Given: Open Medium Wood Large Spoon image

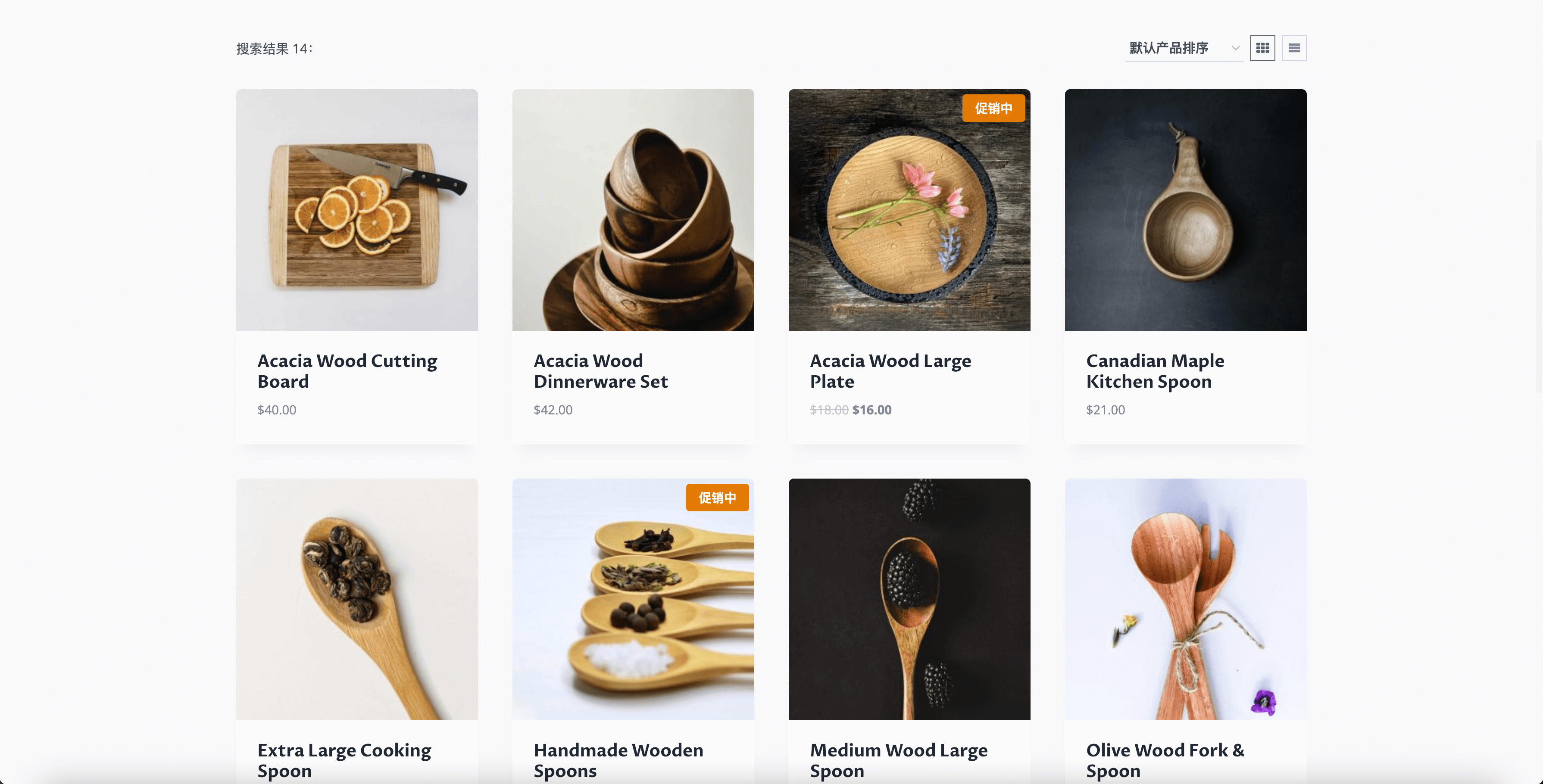Looking at the screenshot, I should pos(909,599).
